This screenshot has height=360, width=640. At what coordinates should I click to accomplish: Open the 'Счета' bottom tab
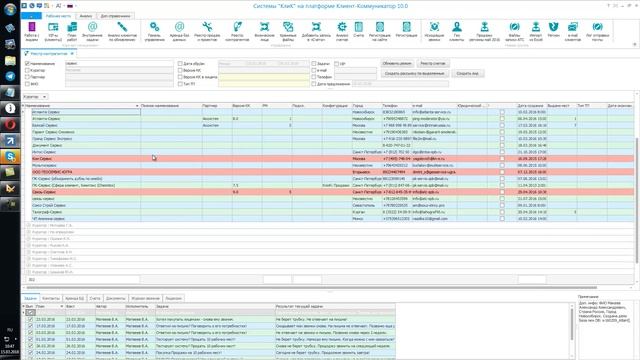(x=95, y=298)
